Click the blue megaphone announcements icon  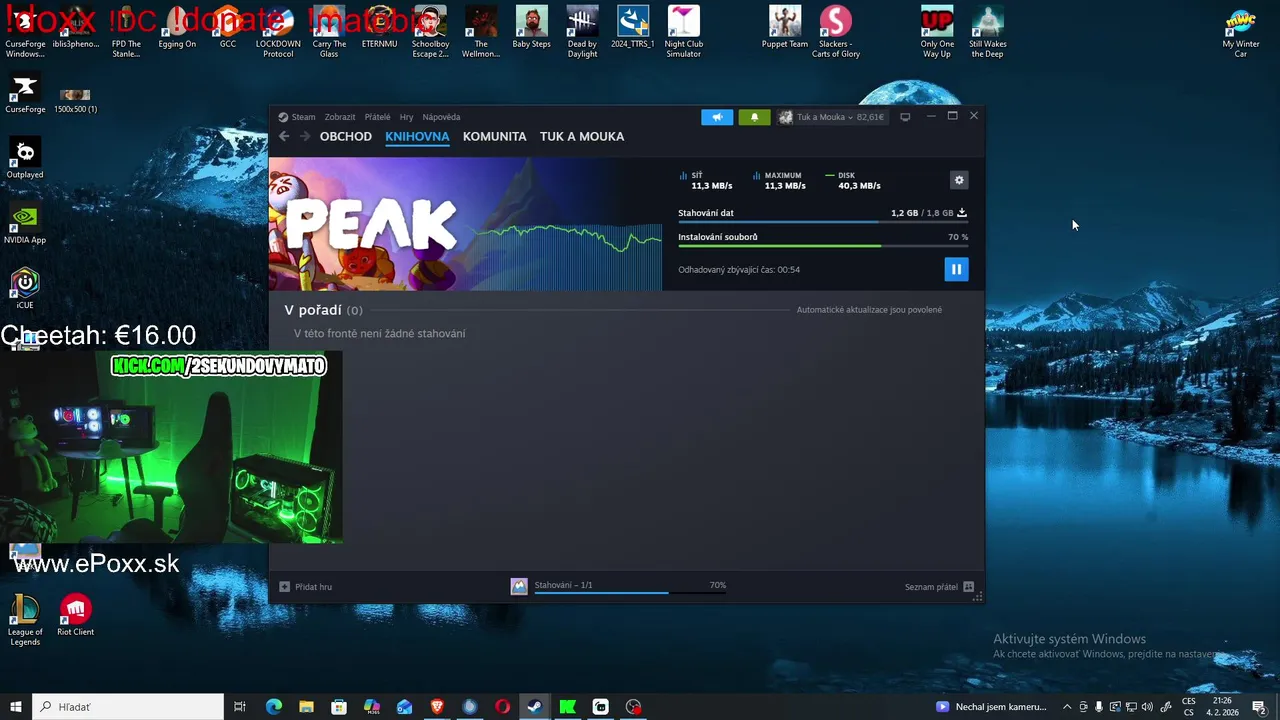717,117
